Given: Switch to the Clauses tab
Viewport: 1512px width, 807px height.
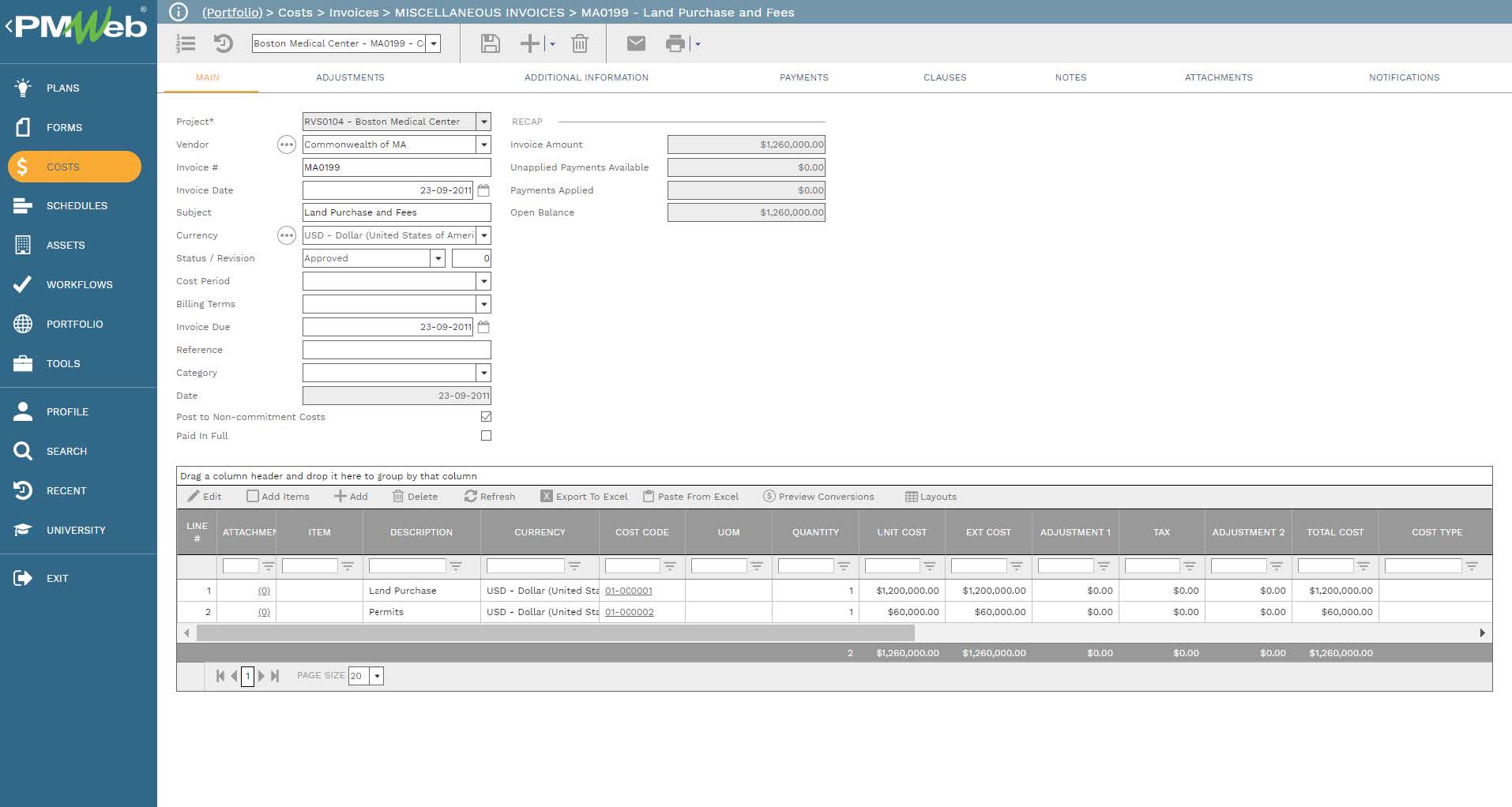Looking at the screenshot, I should 945,77.
